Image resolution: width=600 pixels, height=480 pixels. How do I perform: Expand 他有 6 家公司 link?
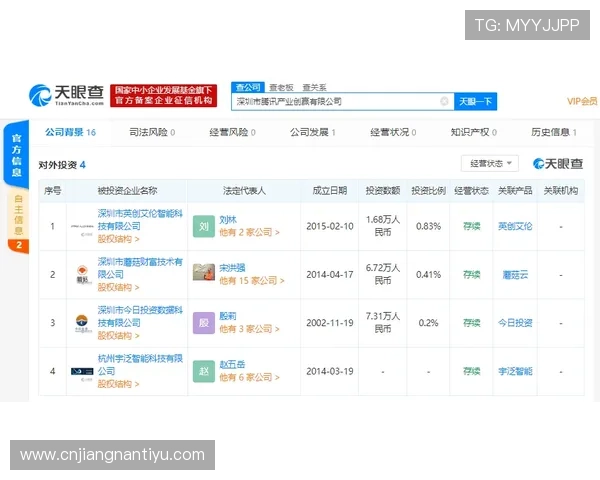(x=249, y=377)
